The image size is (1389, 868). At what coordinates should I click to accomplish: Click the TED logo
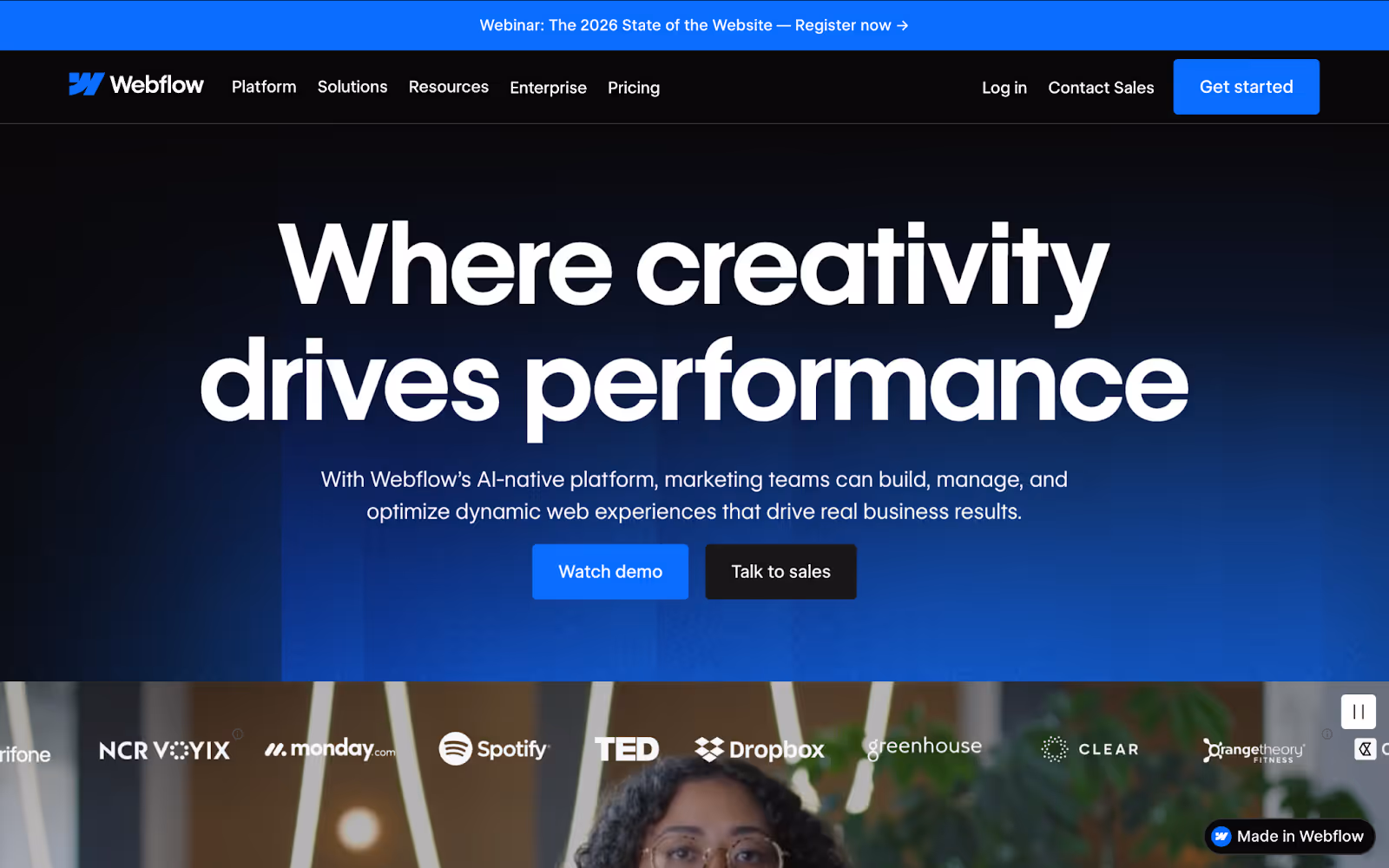pos(626,749)
